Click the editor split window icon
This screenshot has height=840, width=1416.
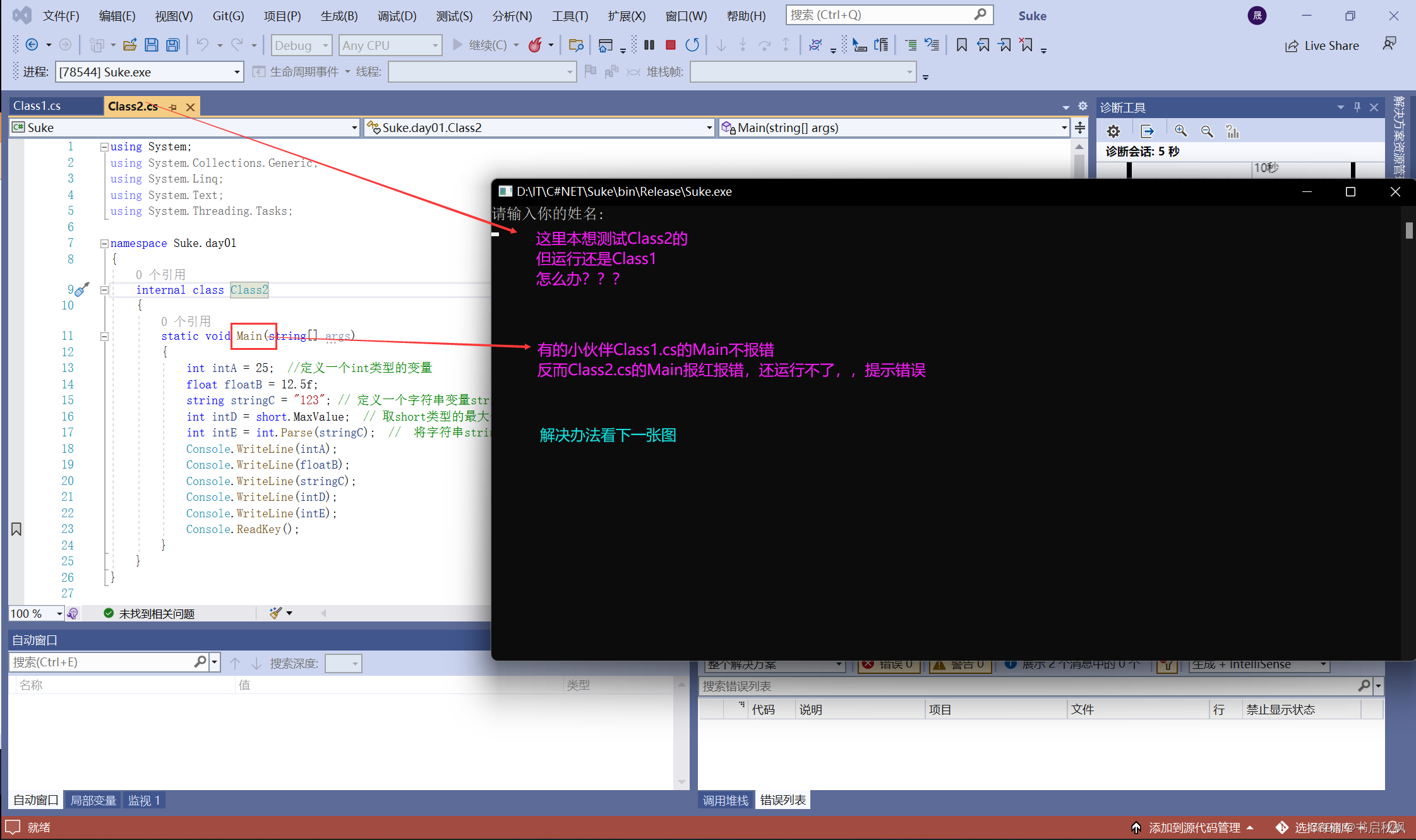[1080, 128]
